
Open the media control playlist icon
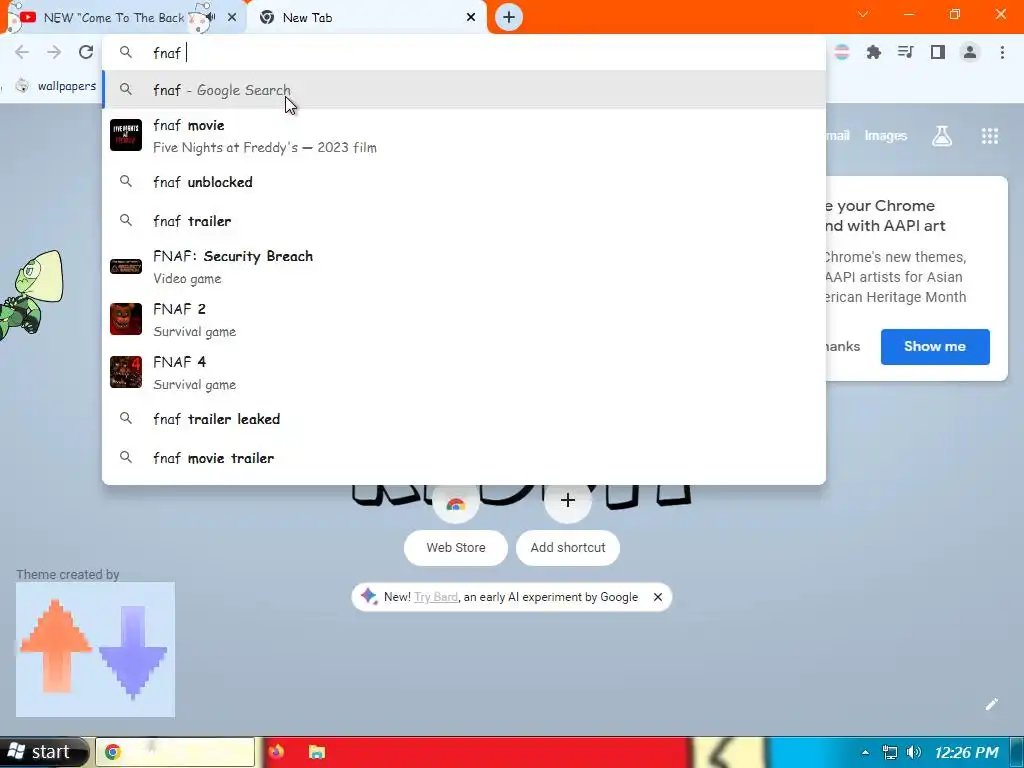coord(905,52)
